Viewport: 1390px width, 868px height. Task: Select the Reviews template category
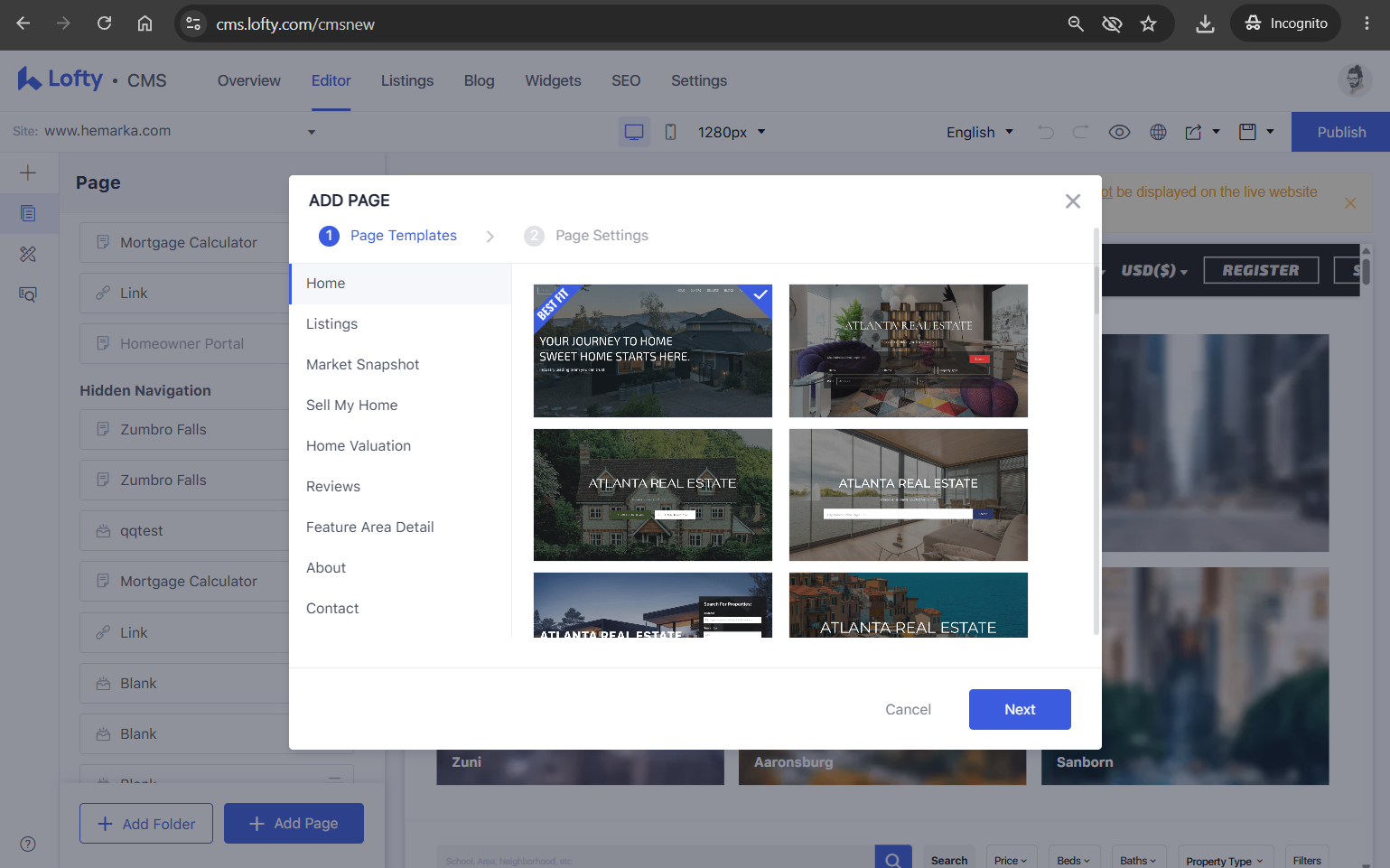pos(400,487)
